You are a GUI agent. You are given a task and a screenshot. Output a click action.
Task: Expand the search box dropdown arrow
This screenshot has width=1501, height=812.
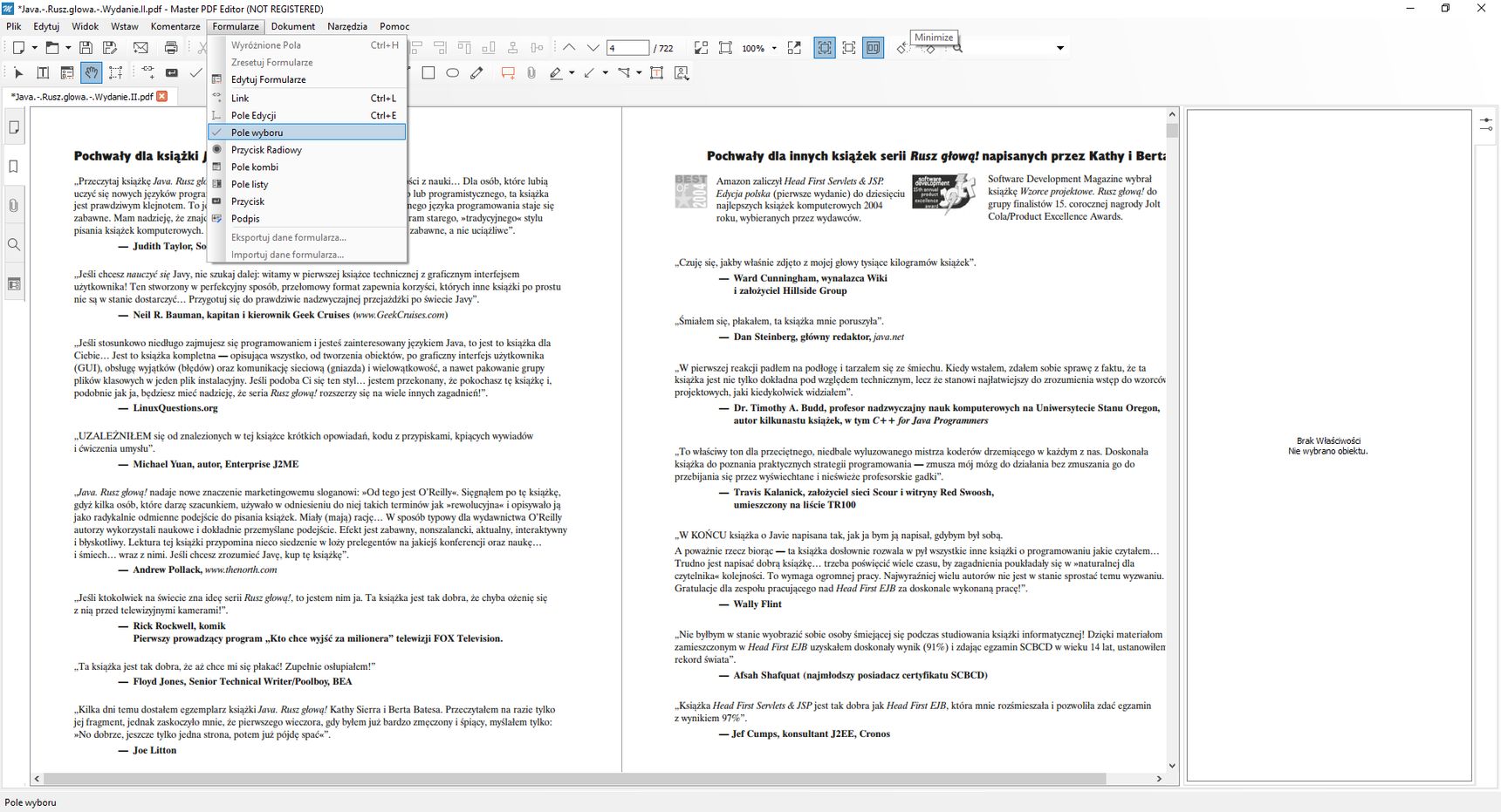coord(1060,48)
